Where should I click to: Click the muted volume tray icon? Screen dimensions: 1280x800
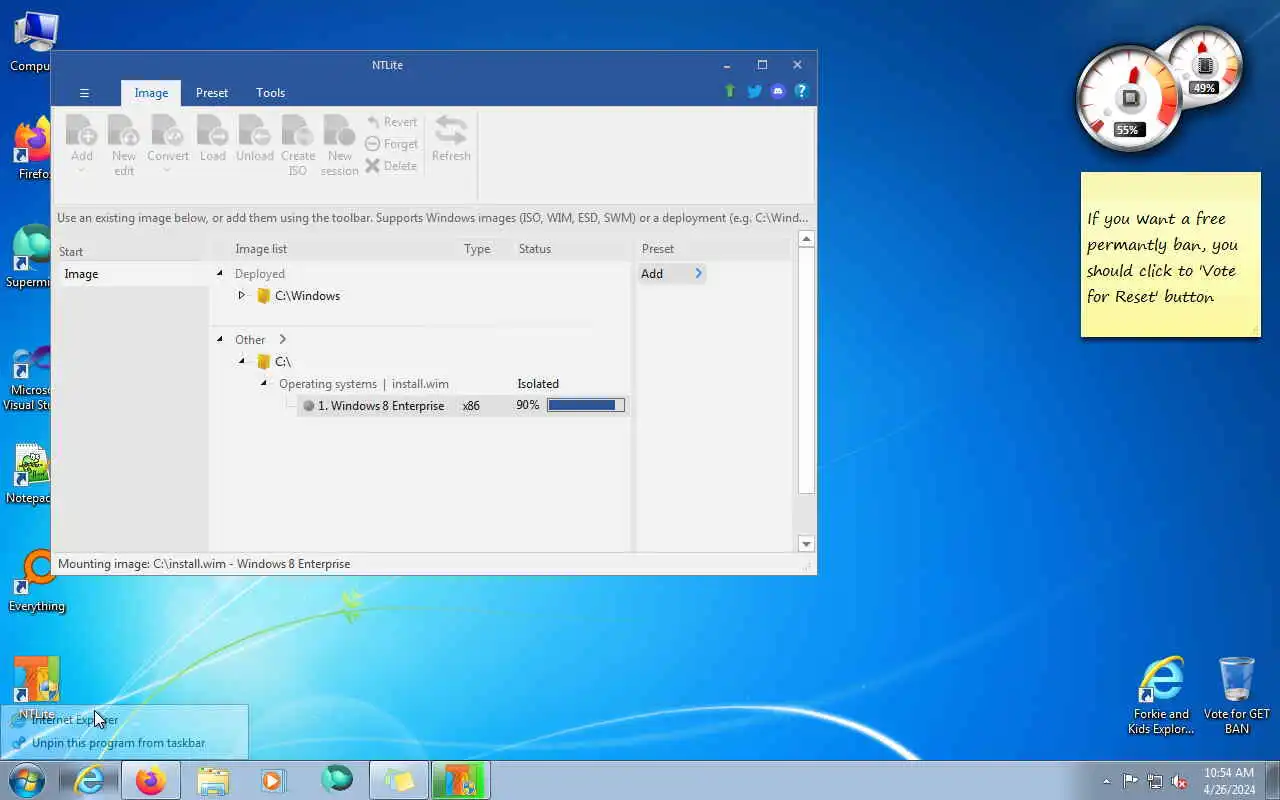(x=1179, y=781)
